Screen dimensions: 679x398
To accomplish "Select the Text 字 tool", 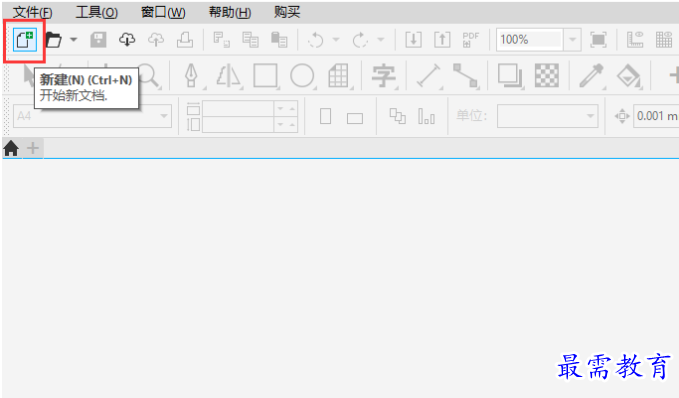I will click(384, 76).
